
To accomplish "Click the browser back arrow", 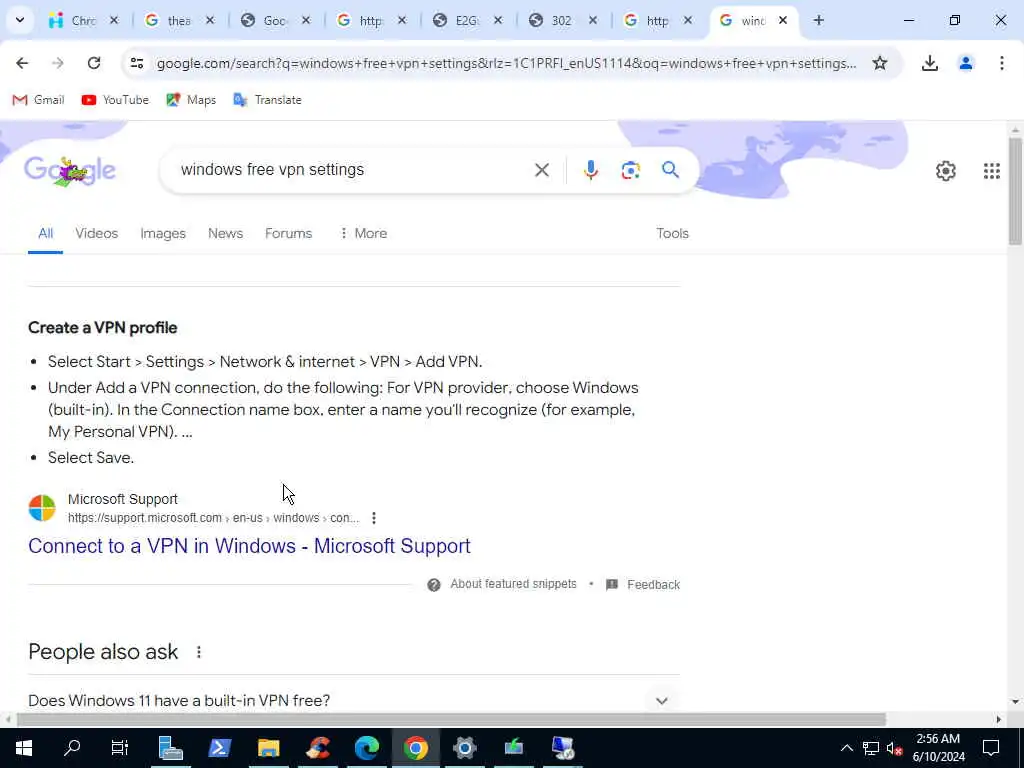I will click(x=22, y=63).
